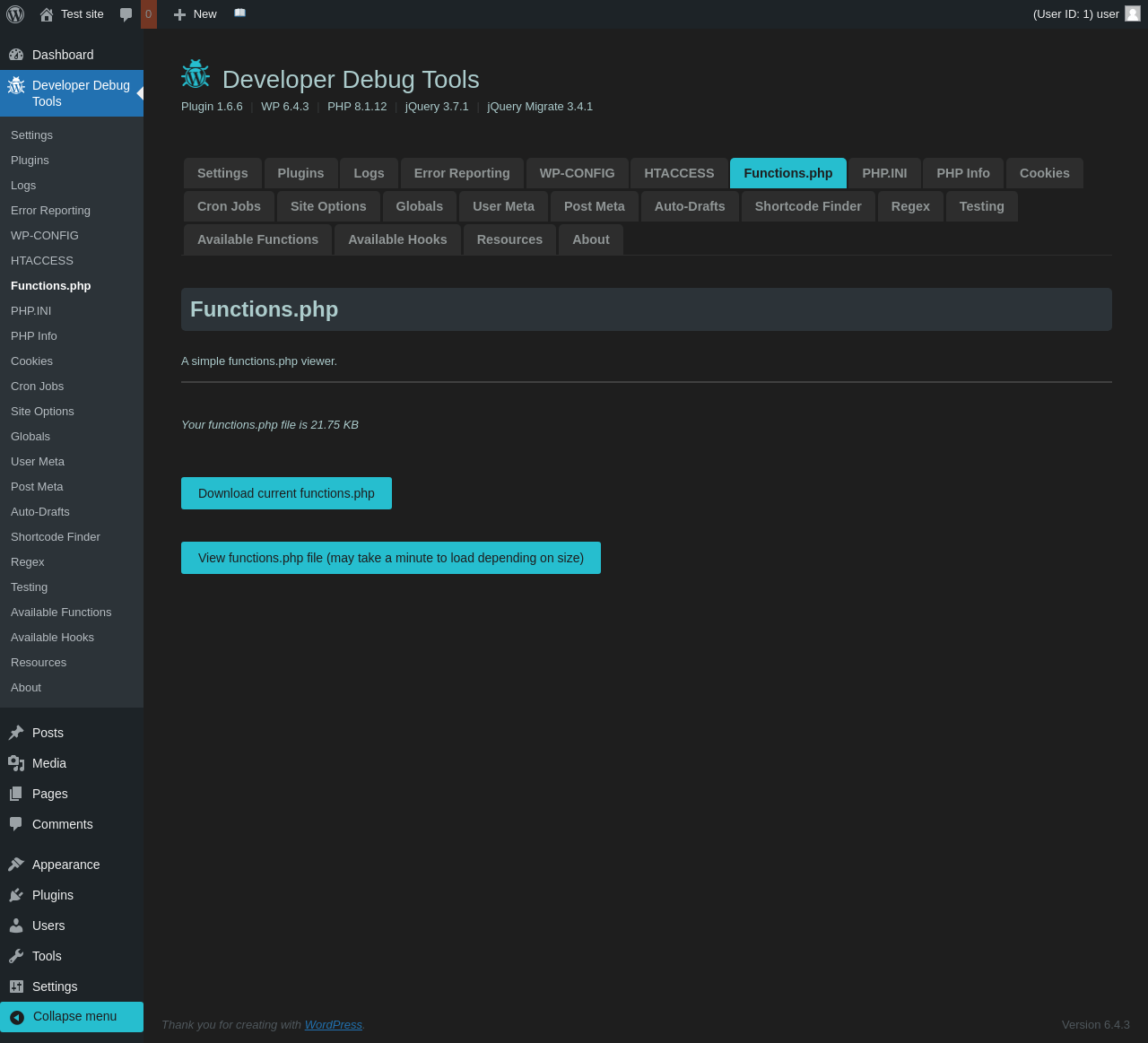Click the file size text 21.75 KB
Screen dimensions: 1148x1043
point(335,425)
